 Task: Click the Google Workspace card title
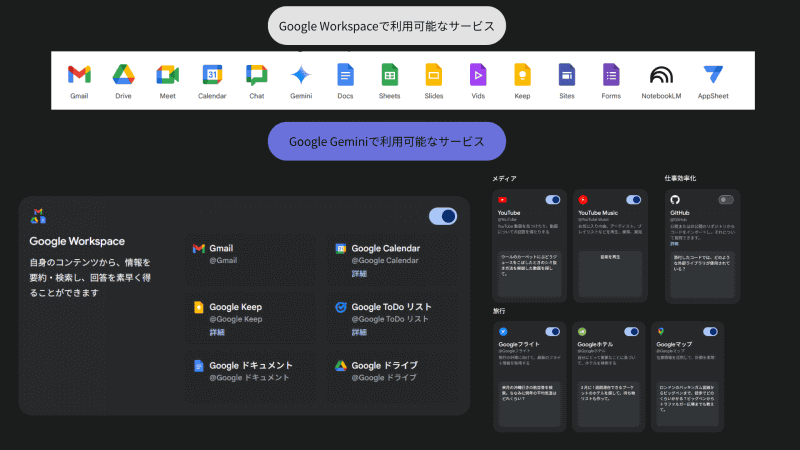[x=77, y=241]
